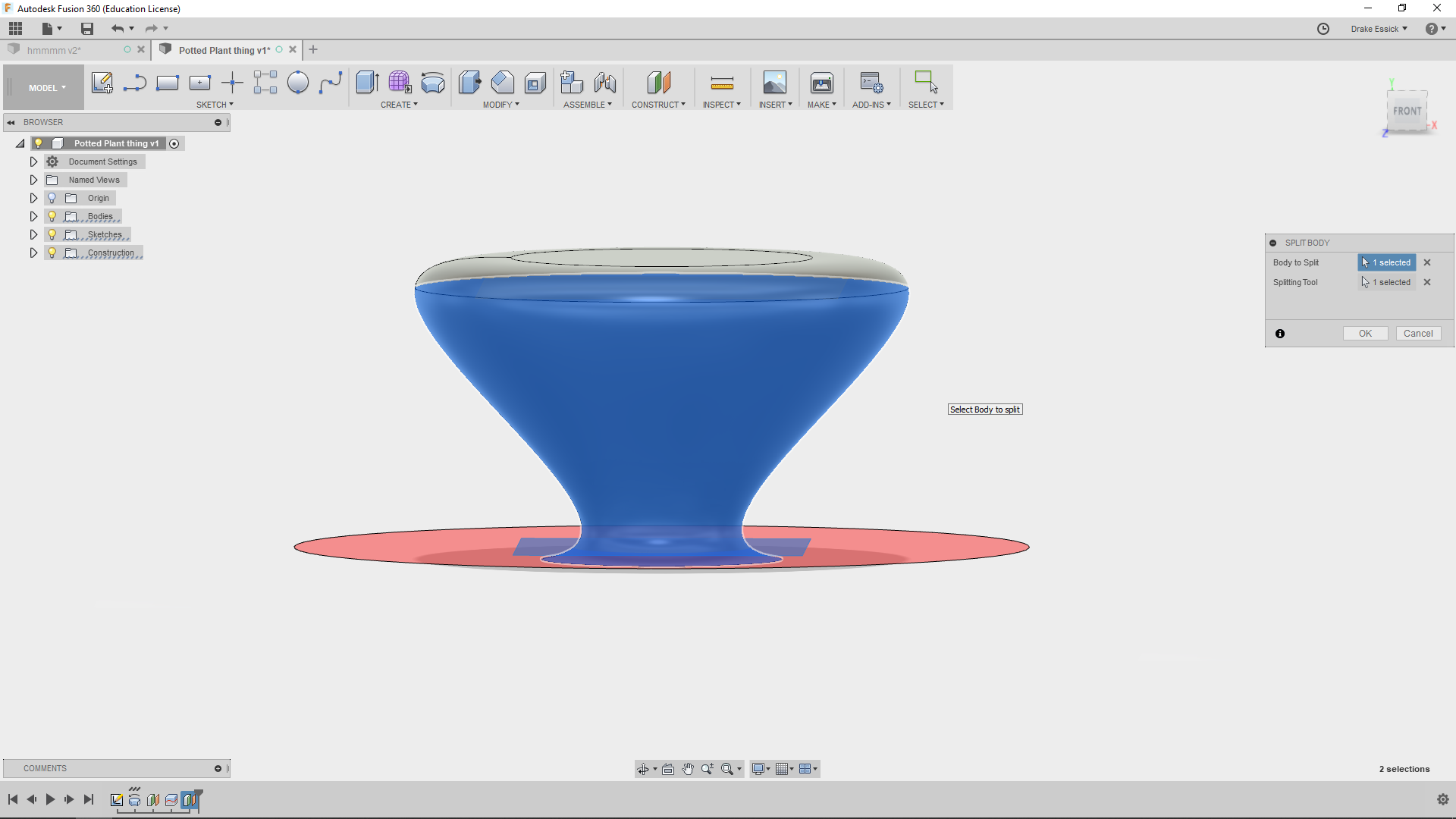Open the Grid and Snaps dropdown

785,769
